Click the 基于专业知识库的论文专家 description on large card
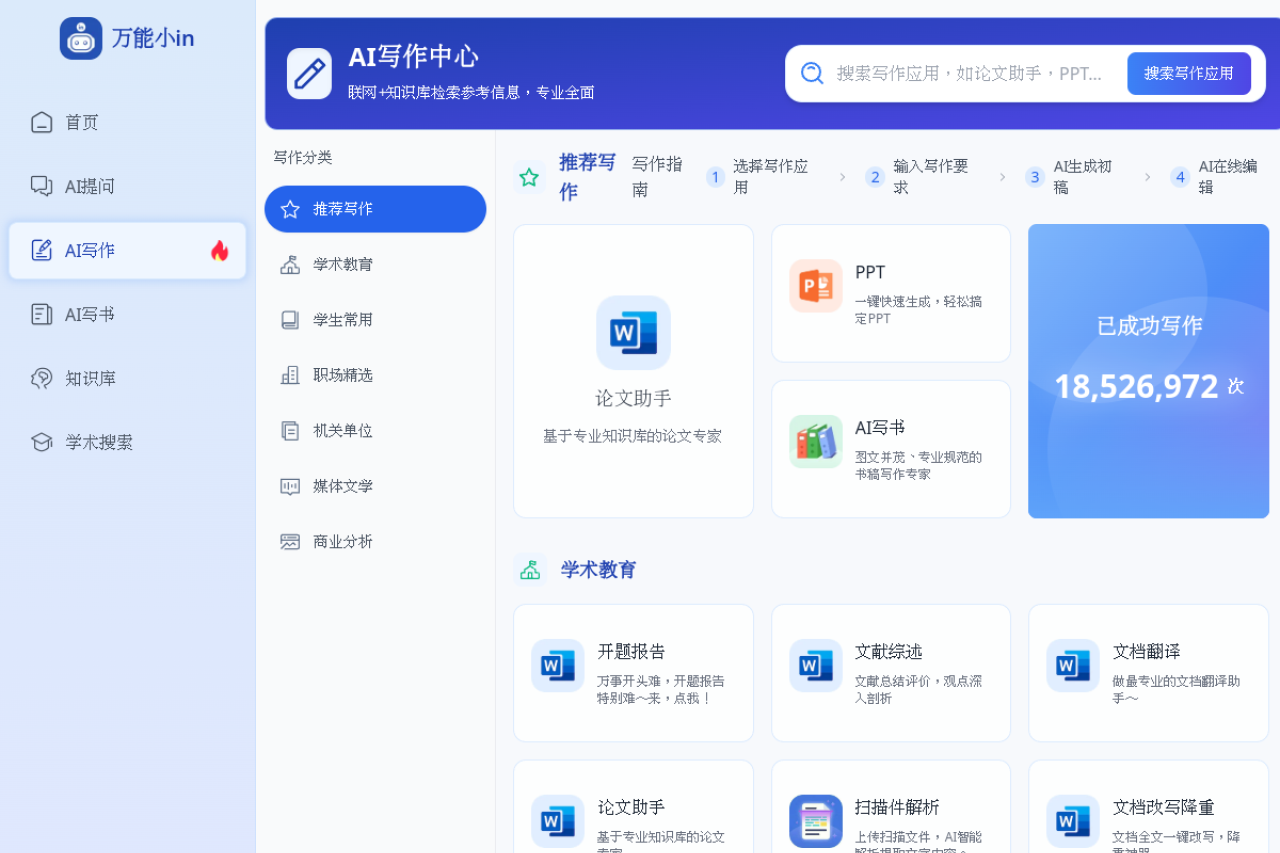The image size is (1280, 853). pos(632,436)
